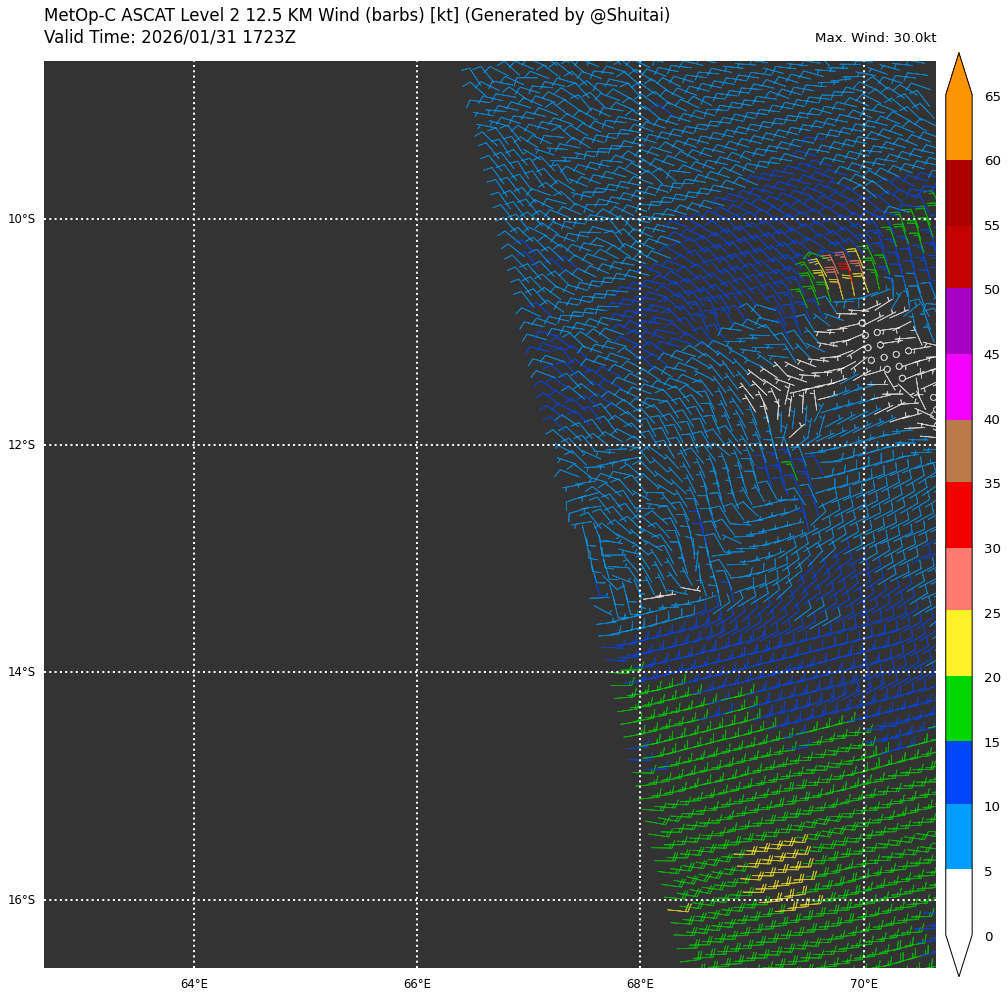
Task: Click the white 0-5 kt colorbar segment
Action: 958,902
